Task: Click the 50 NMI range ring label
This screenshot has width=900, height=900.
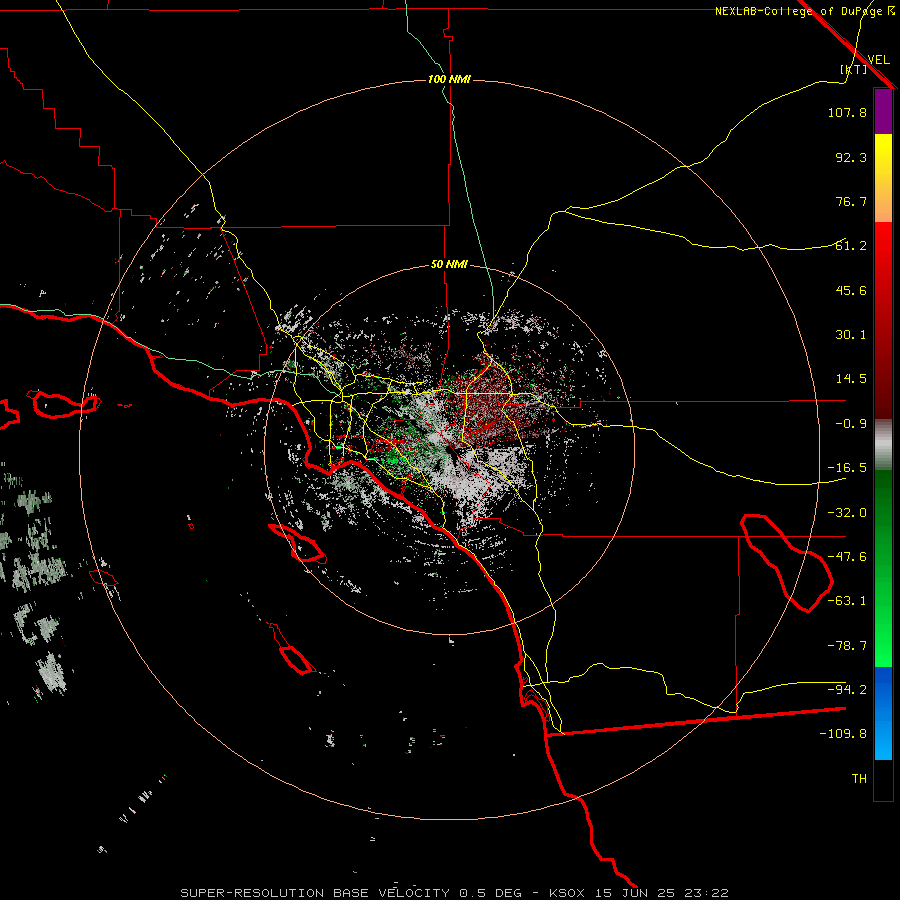Action: click(x=449, y=265)
